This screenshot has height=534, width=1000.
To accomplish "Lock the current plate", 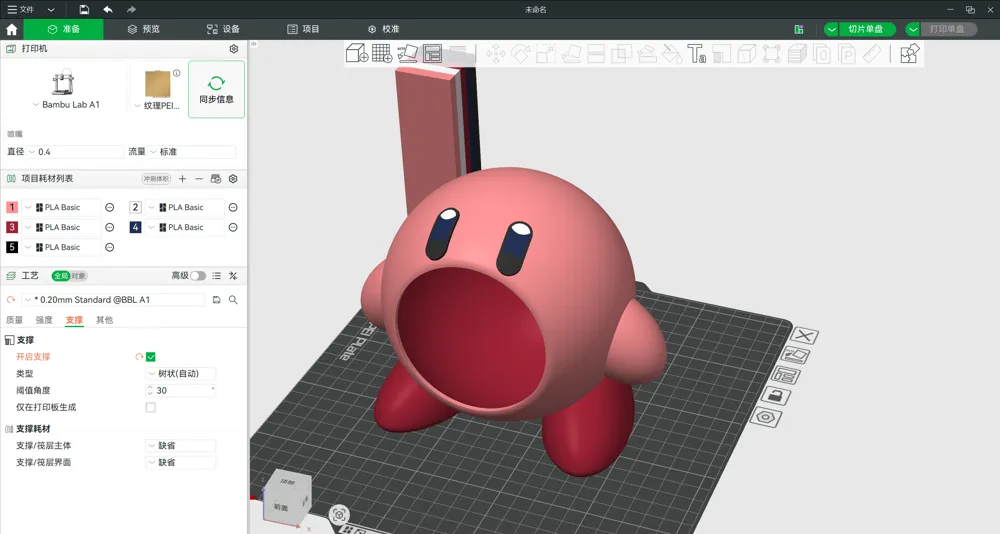I will tap(776, 397).
